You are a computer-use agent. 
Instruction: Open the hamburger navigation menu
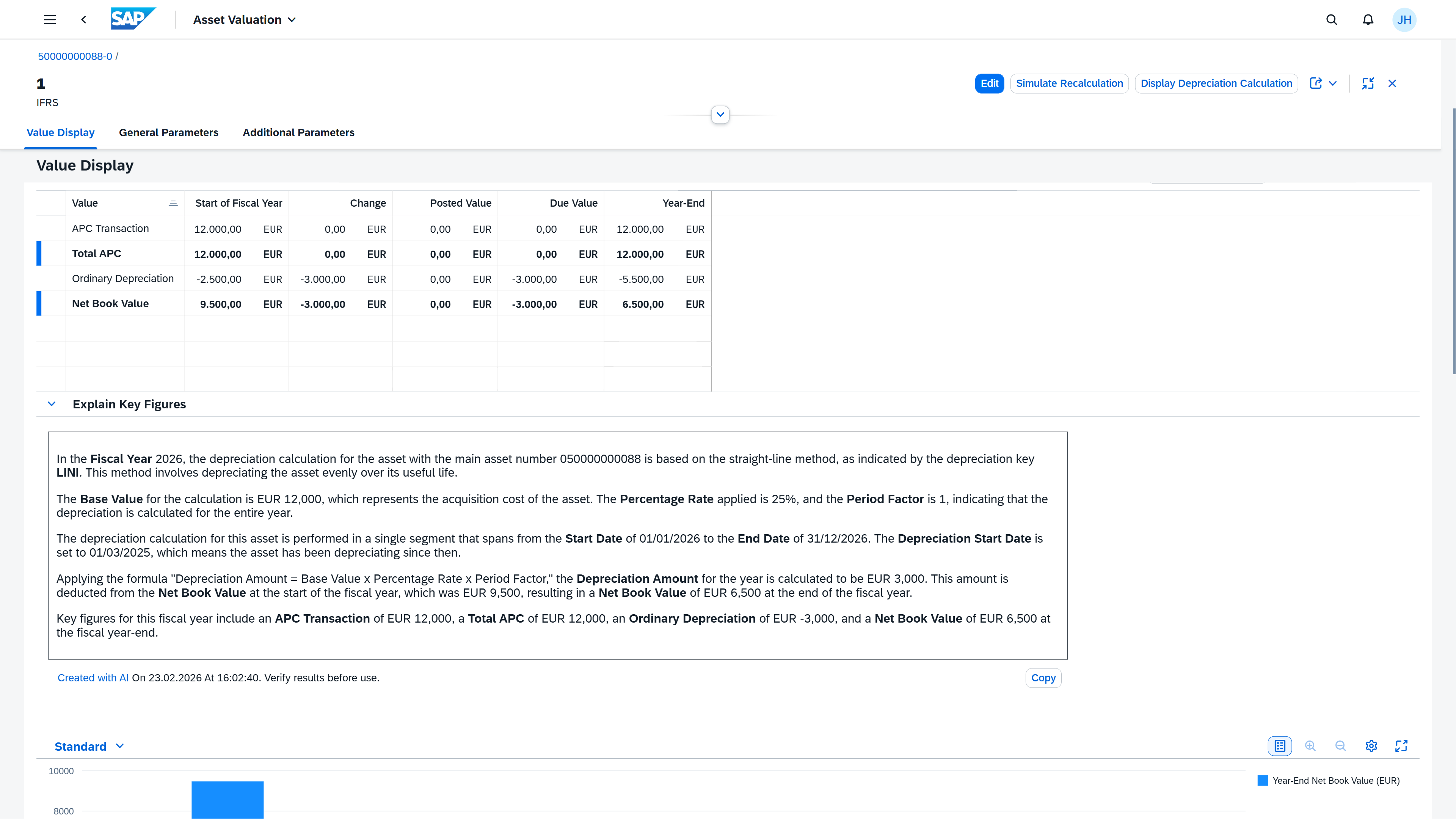point(50,20)
